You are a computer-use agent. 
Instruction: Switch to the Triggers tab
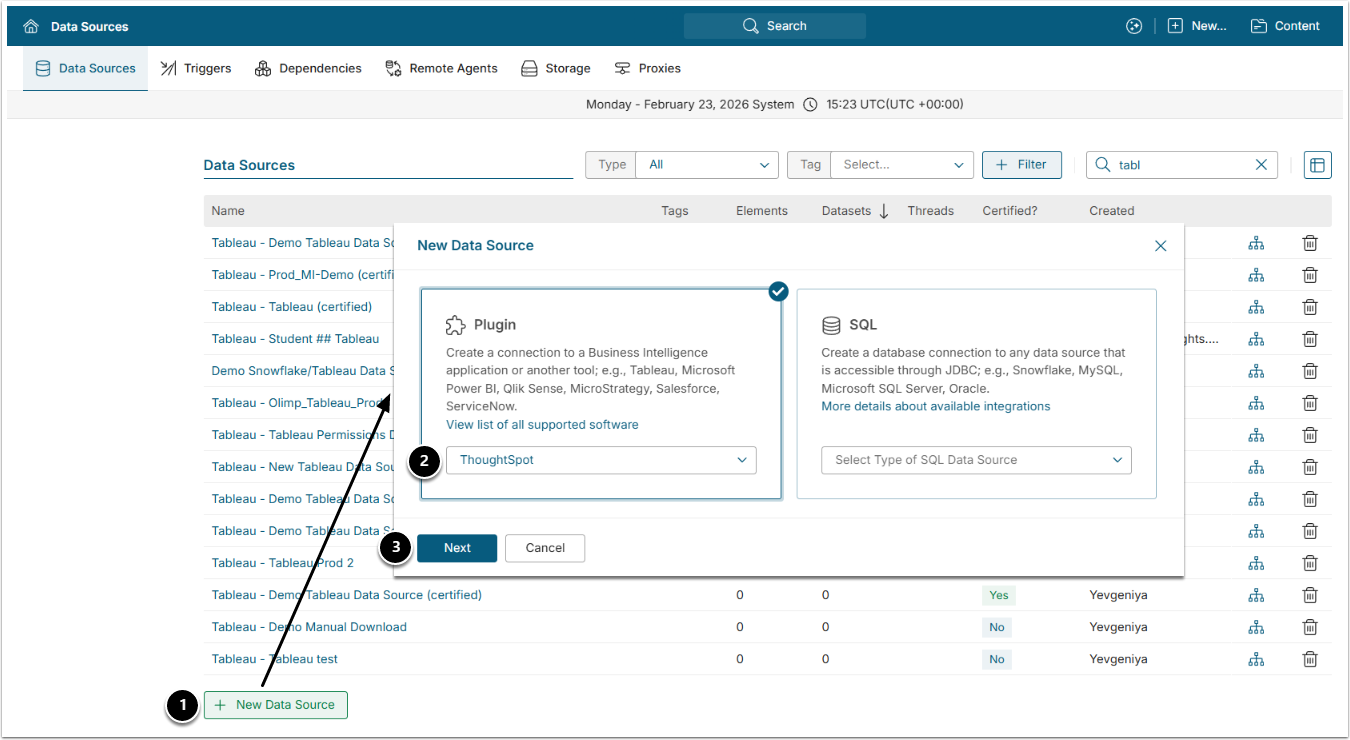[196, 69]
